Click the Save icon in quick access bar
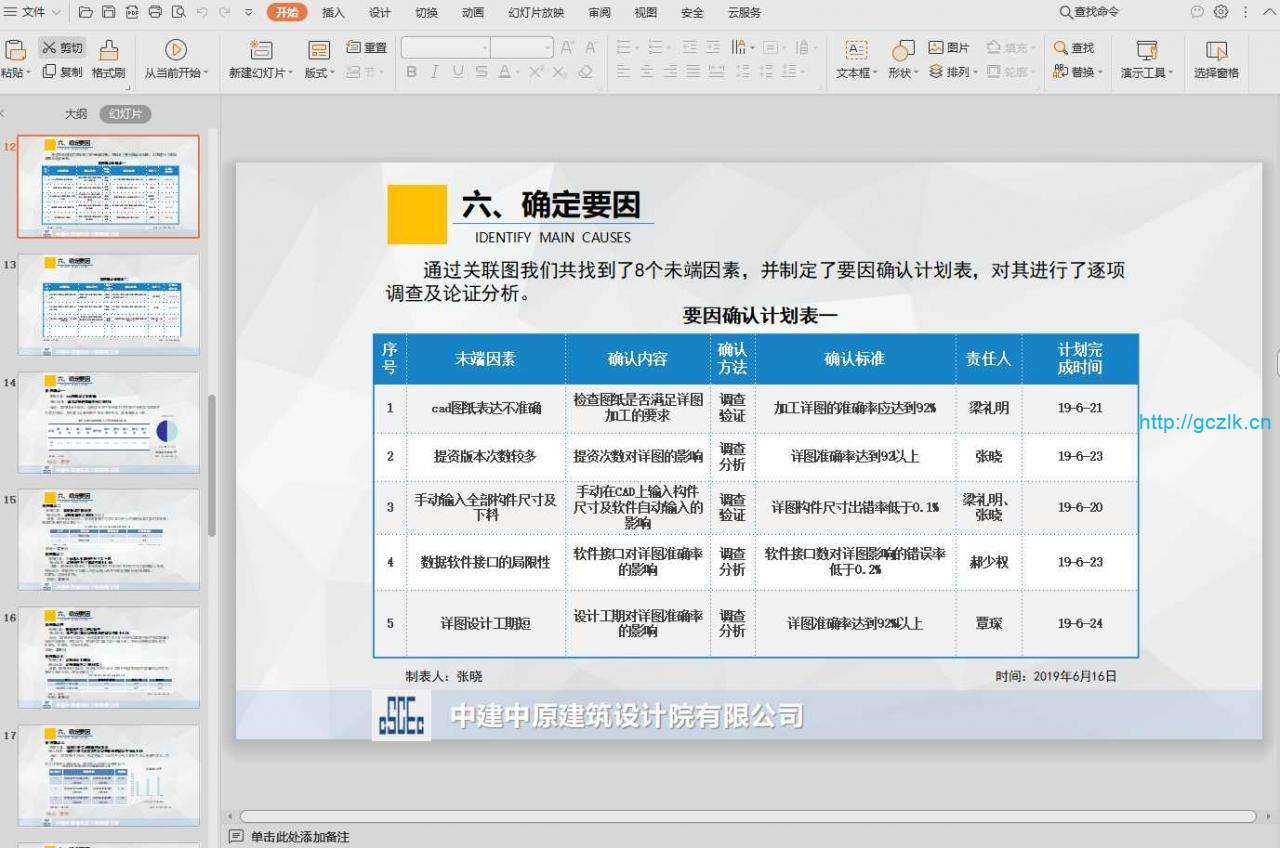 click(108, 12)
